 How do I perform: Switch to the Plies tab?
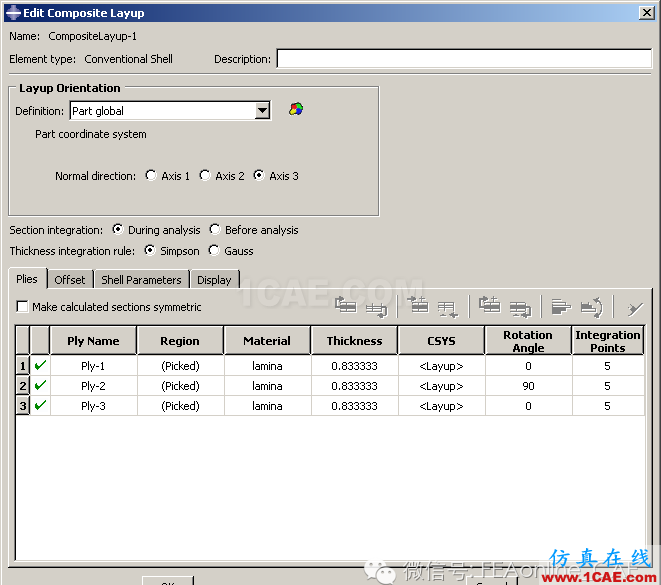pos(27,279)
